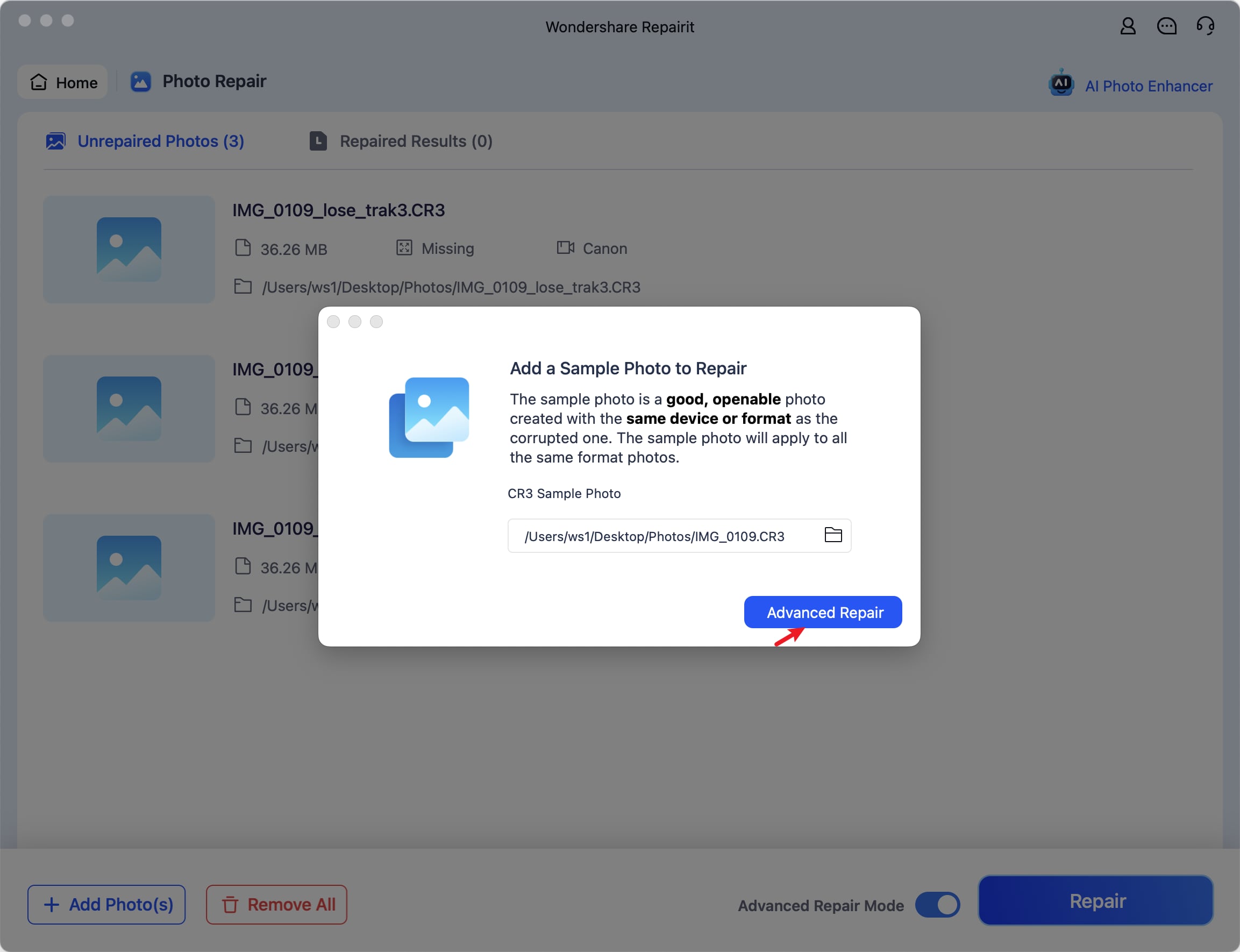The image size is (1240, 952).
Task: Click the headset help icon
Action: 1204,26
